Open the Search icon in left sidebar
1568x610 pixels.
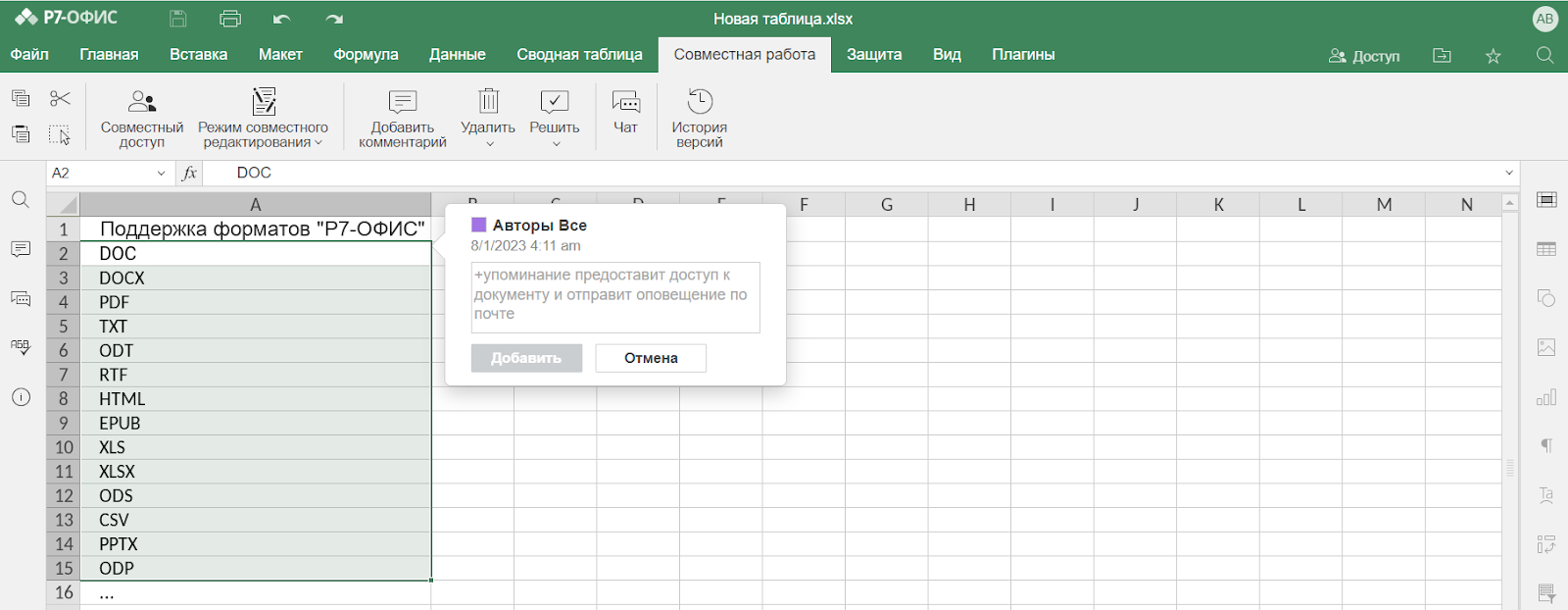(x=21, y=200)
